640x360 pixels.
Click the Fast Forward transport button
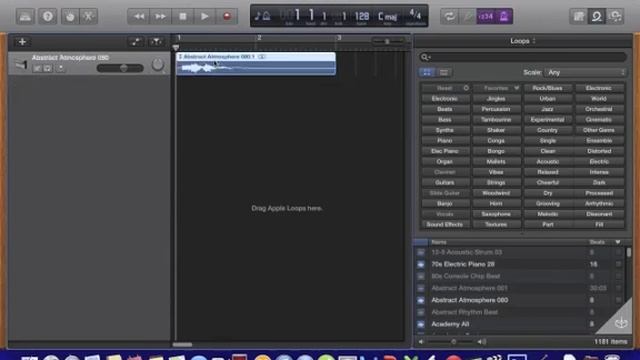coord(160,16)
